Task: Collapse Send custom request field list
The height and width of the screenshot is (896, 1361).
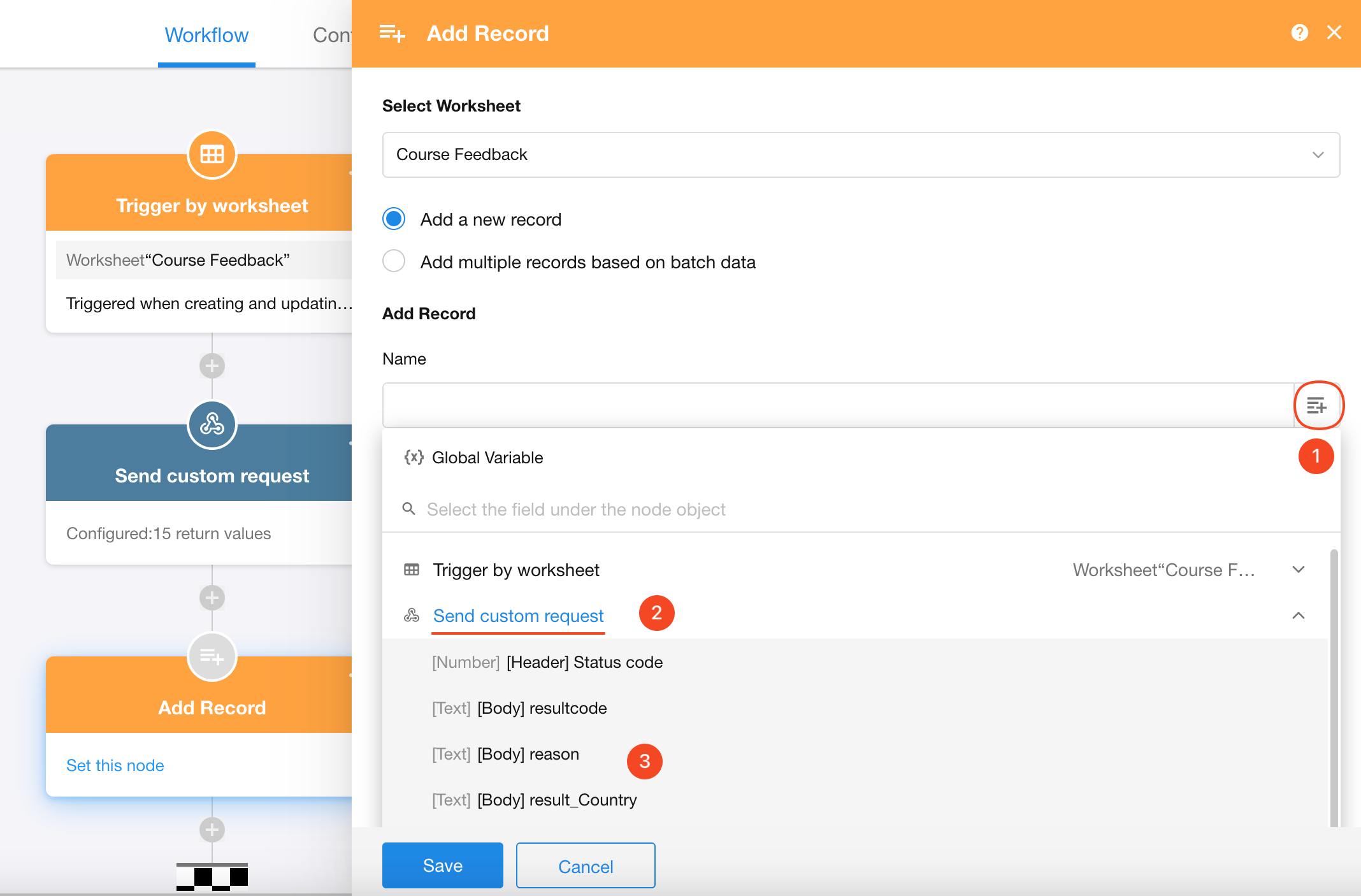Action: 1298,616
